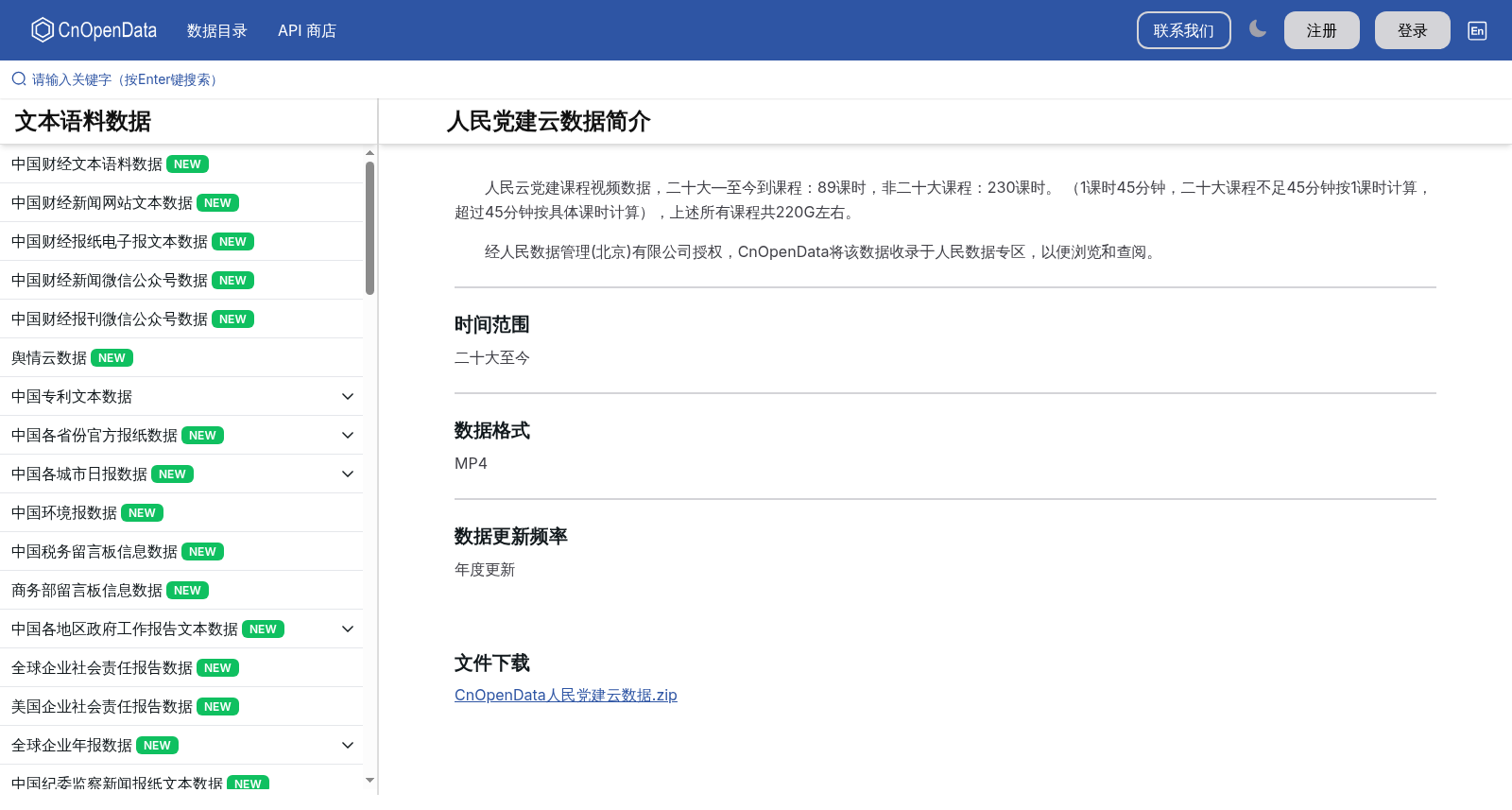The width and height of the screenshot is (1512, 810).
Task: Click the 登录 button
Action: pyautogui.click(x=1412, y=30)
